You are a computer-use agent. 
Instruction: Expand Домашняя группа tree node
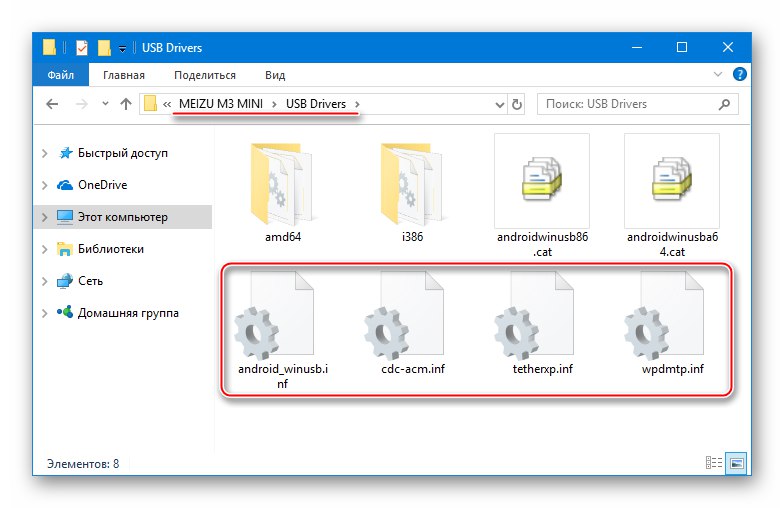(x=44, y=313)
